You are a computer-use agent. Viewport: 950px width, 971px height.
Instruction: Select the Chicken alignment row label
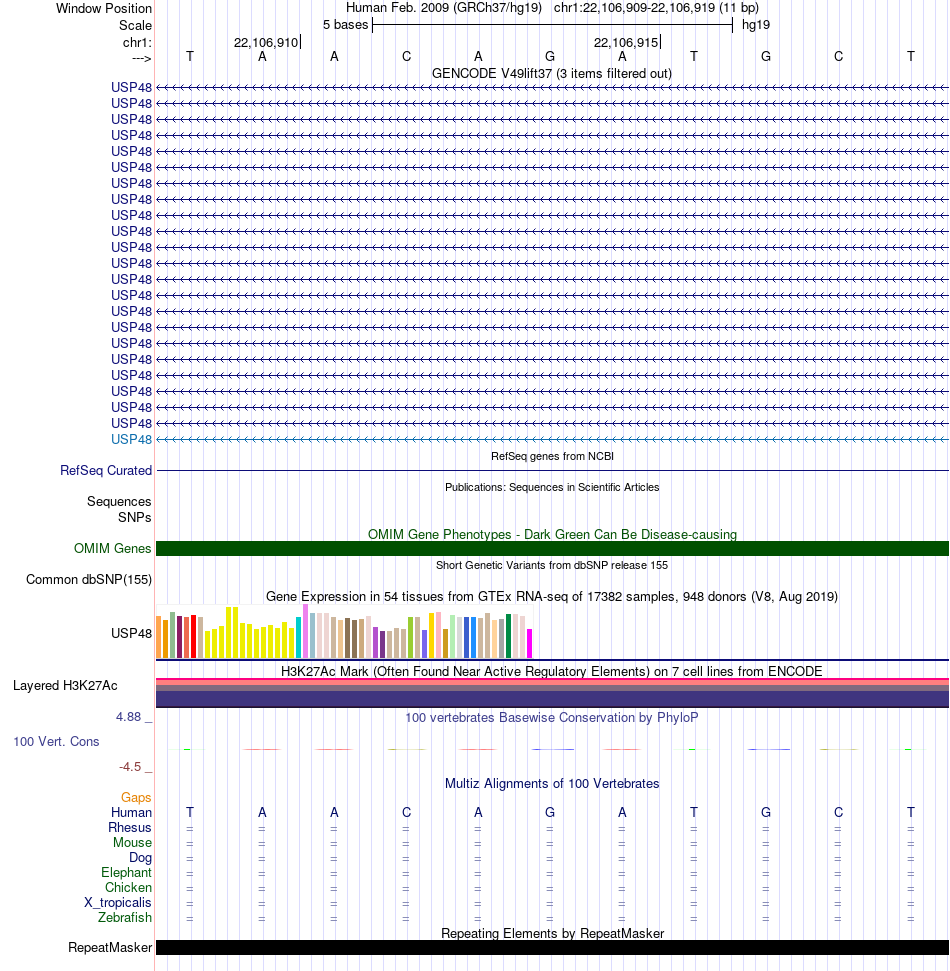[x=128, y=887]
